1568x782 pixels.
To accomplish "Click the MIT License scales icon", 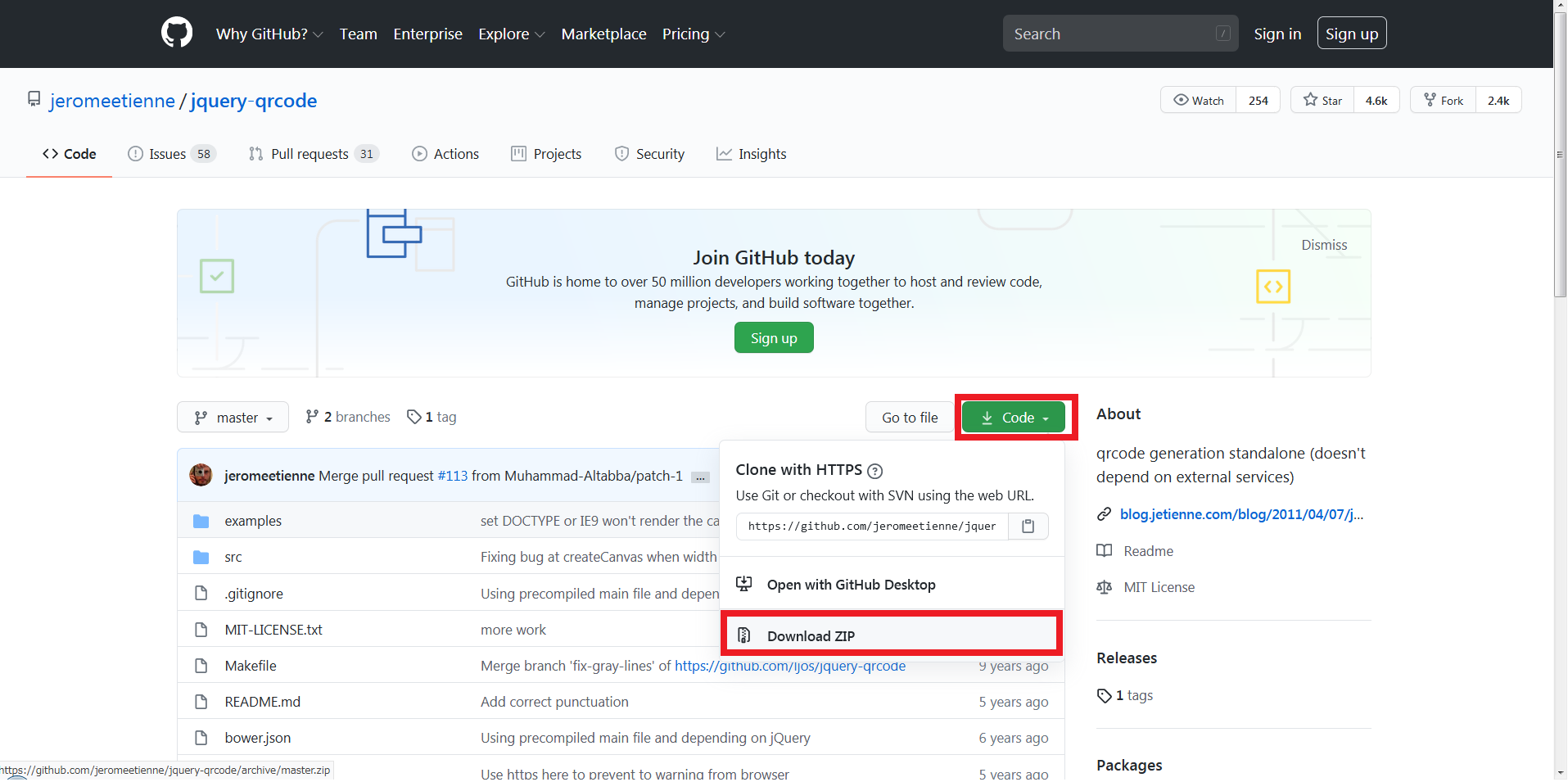I will click(x=1105, y=586).
